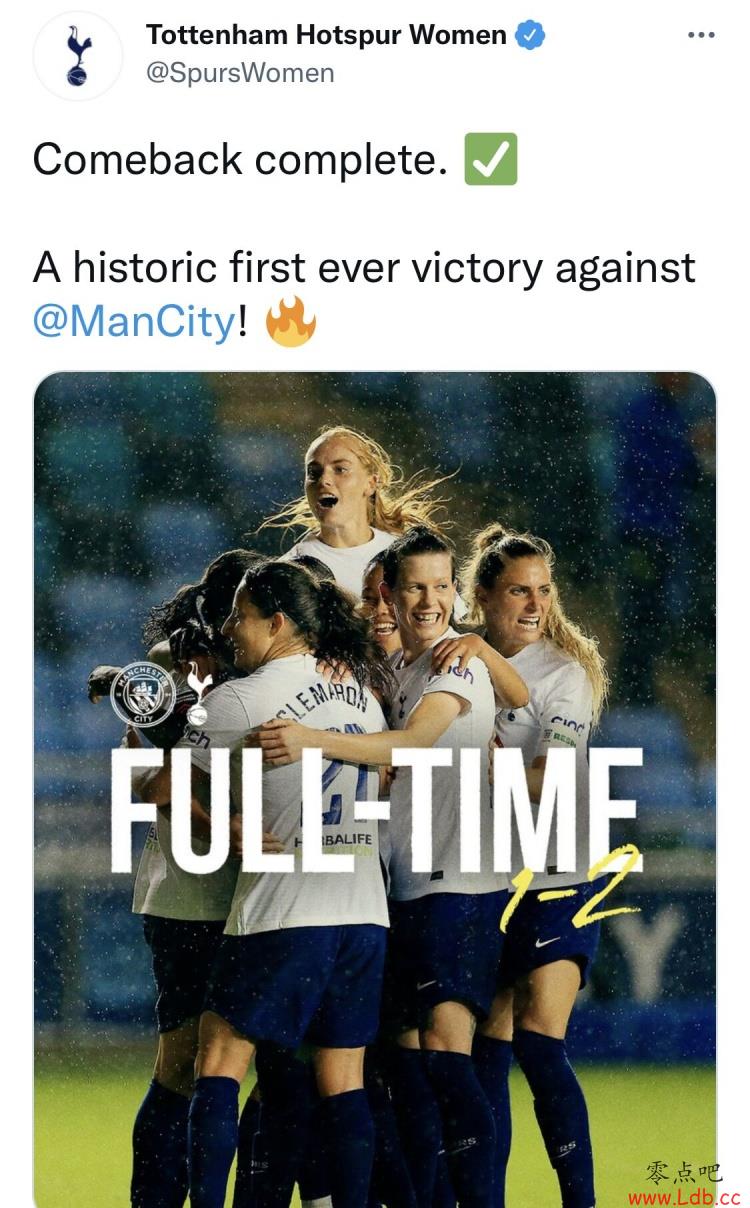750x1208 pixels.
Task: Follow the @ManCity mention link
Action: coord(134,322)
